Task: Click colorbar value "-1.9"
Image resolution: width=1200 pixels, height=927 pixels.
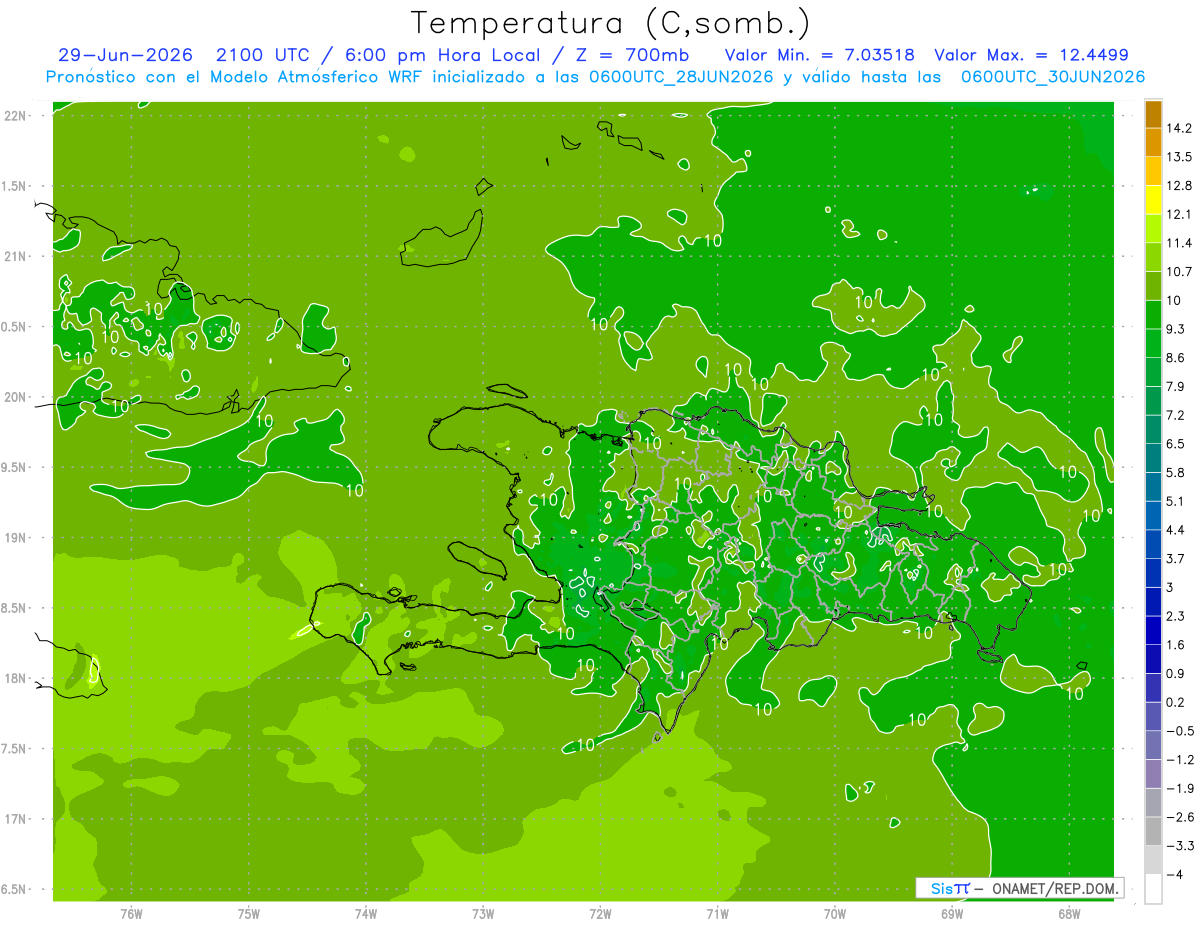Action: 1179,788
